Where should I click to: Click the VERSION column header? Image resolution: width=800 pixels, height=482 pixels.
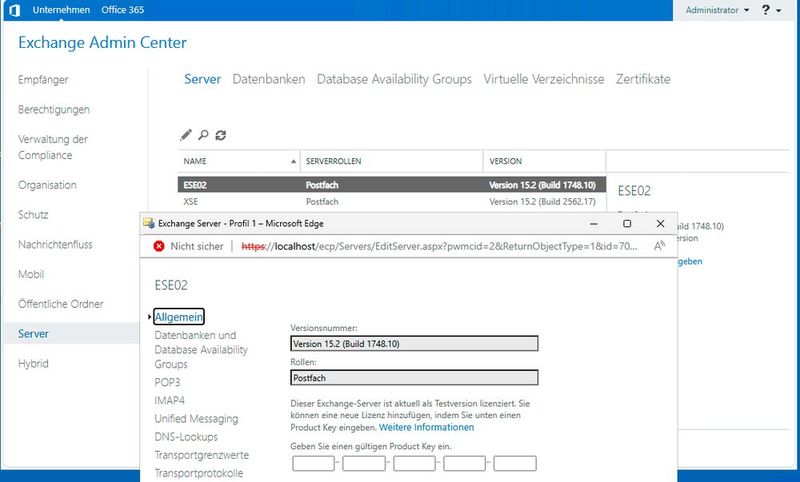[x=544, y=161]
